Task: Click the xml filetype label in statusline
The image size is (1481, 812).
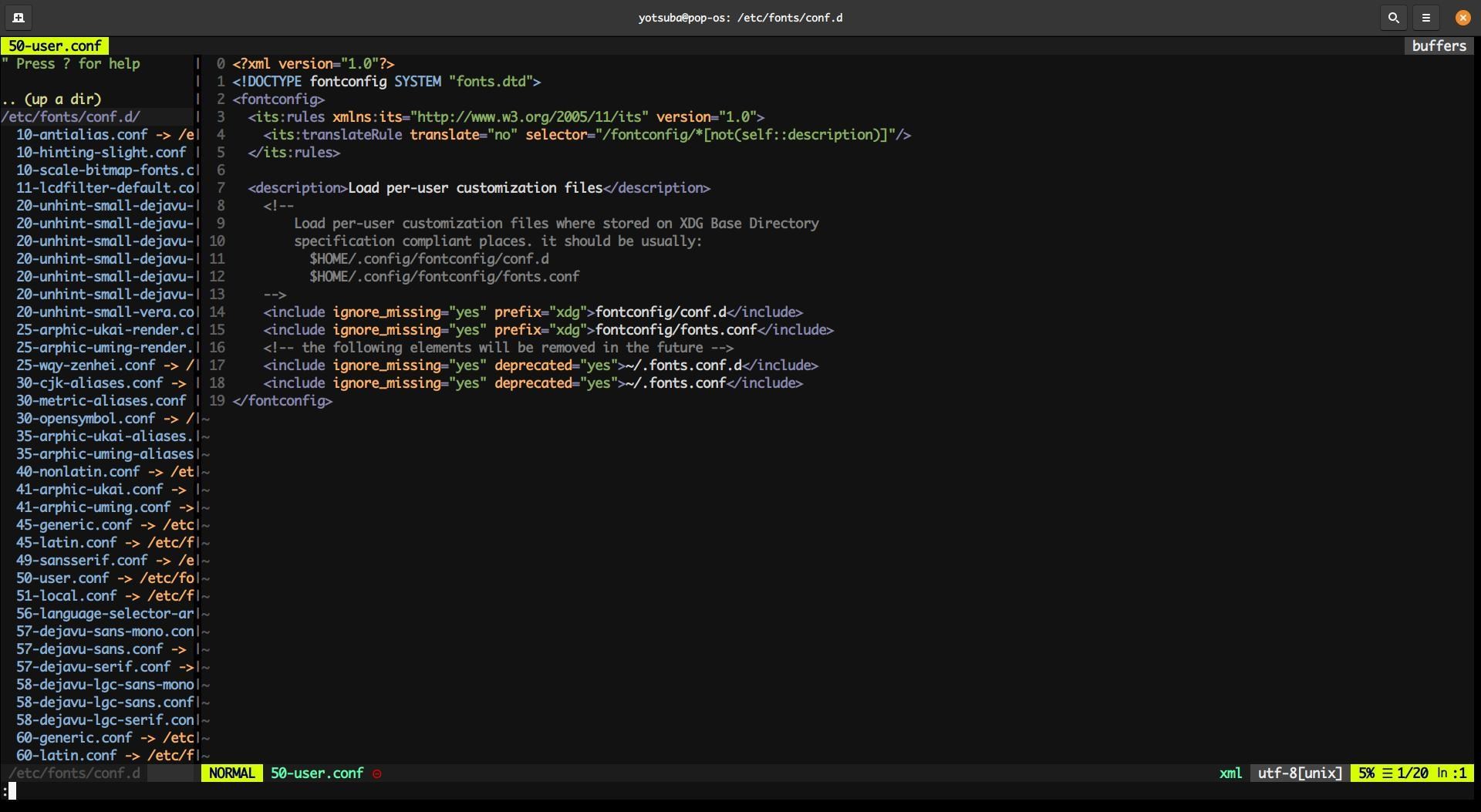Action: click(x=1230, y=773)
